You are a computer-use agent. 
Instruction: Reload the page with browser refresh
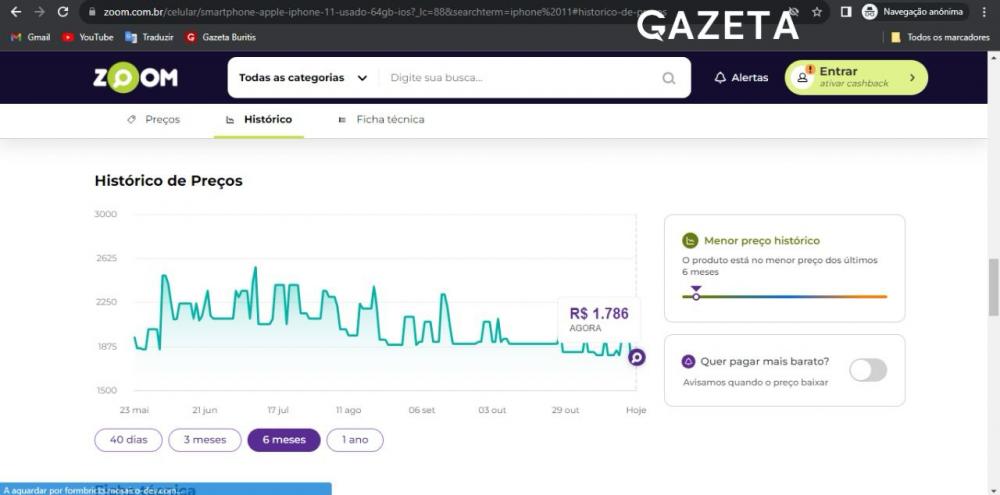[x=62, y=11]
